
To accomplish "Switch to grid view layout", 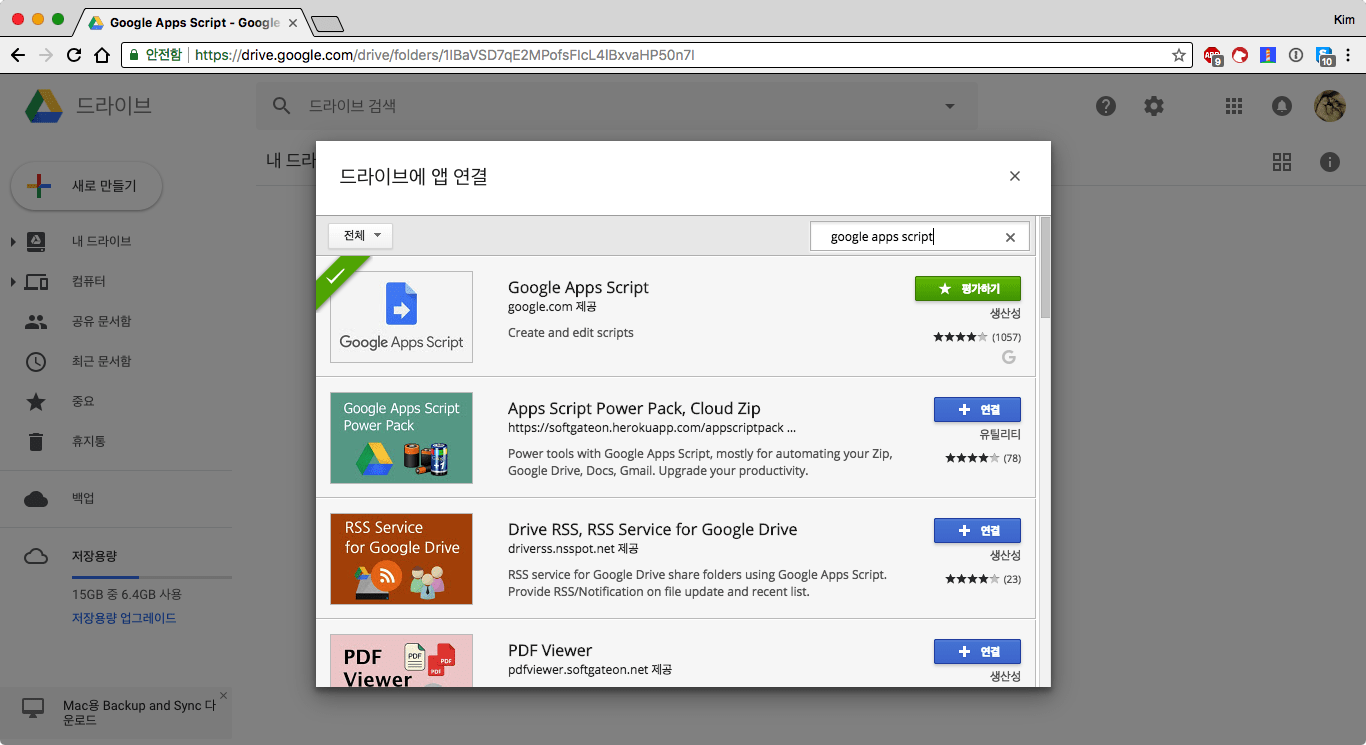I will pos(1282,162).
